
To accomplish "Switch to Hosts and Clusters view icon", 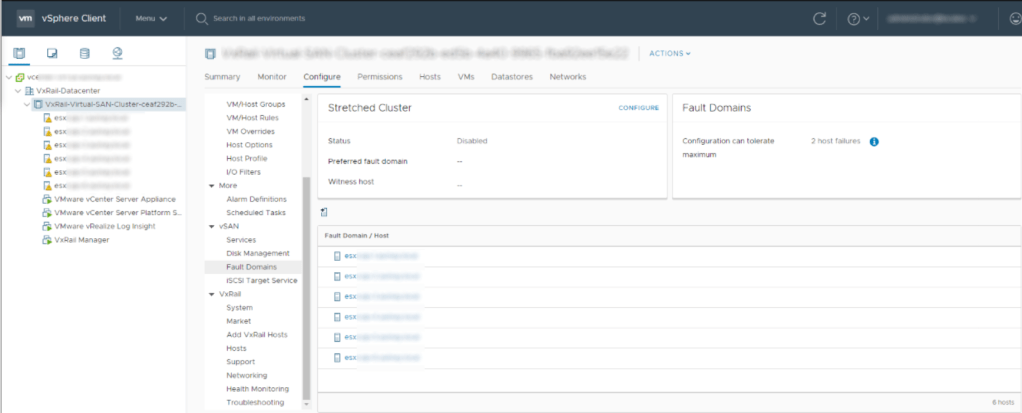I will 20,53.
